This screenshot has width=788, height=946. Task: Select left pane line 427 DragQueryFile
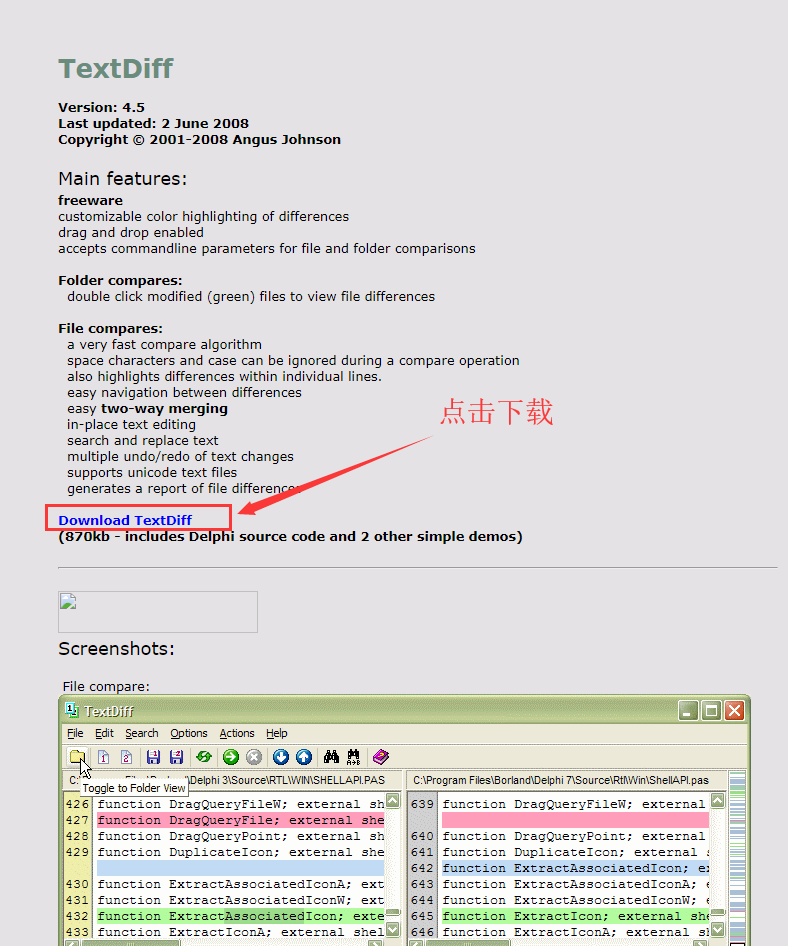(x=240, y=820)
